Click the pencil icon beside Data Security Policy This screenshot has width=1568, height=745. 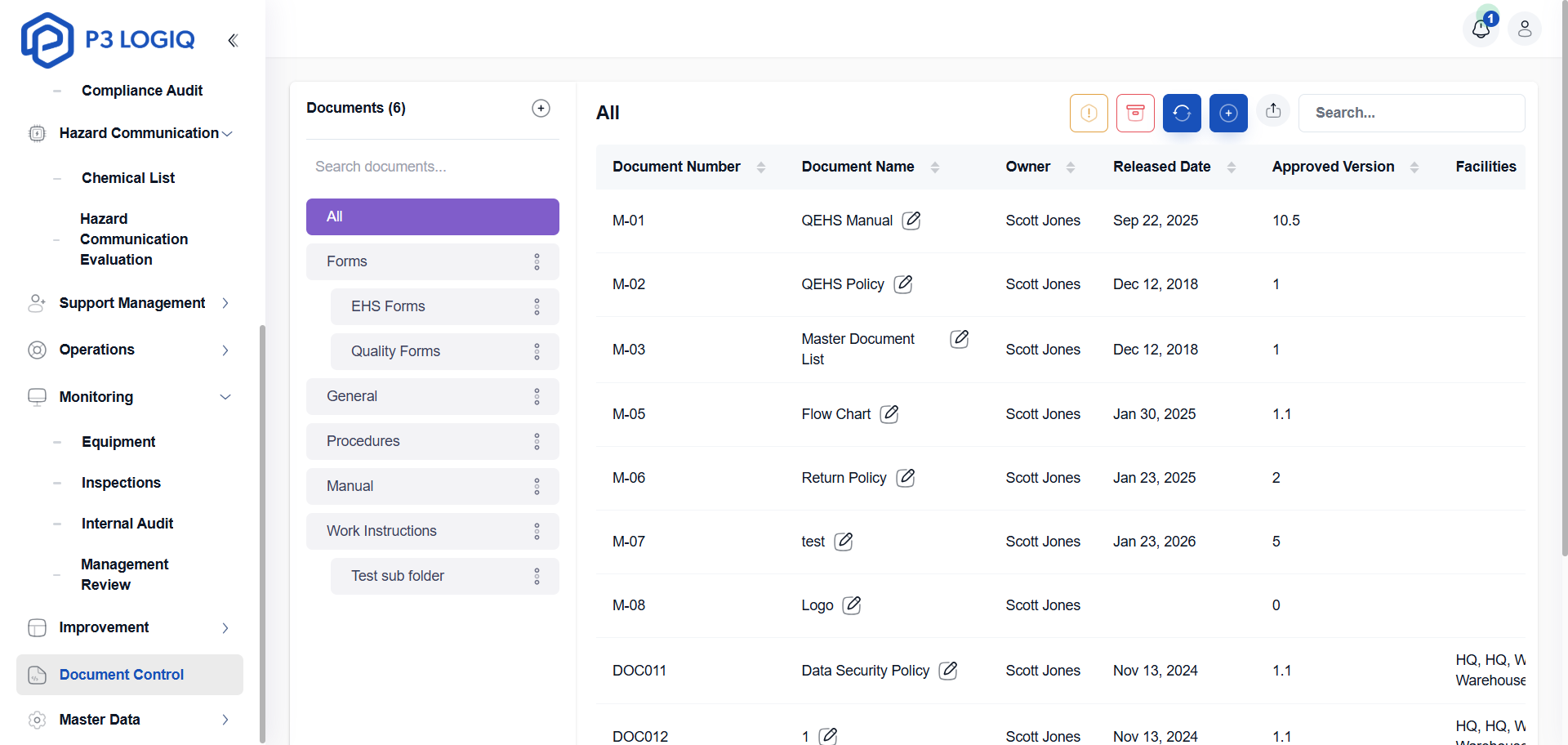click(x=948, y=670)
